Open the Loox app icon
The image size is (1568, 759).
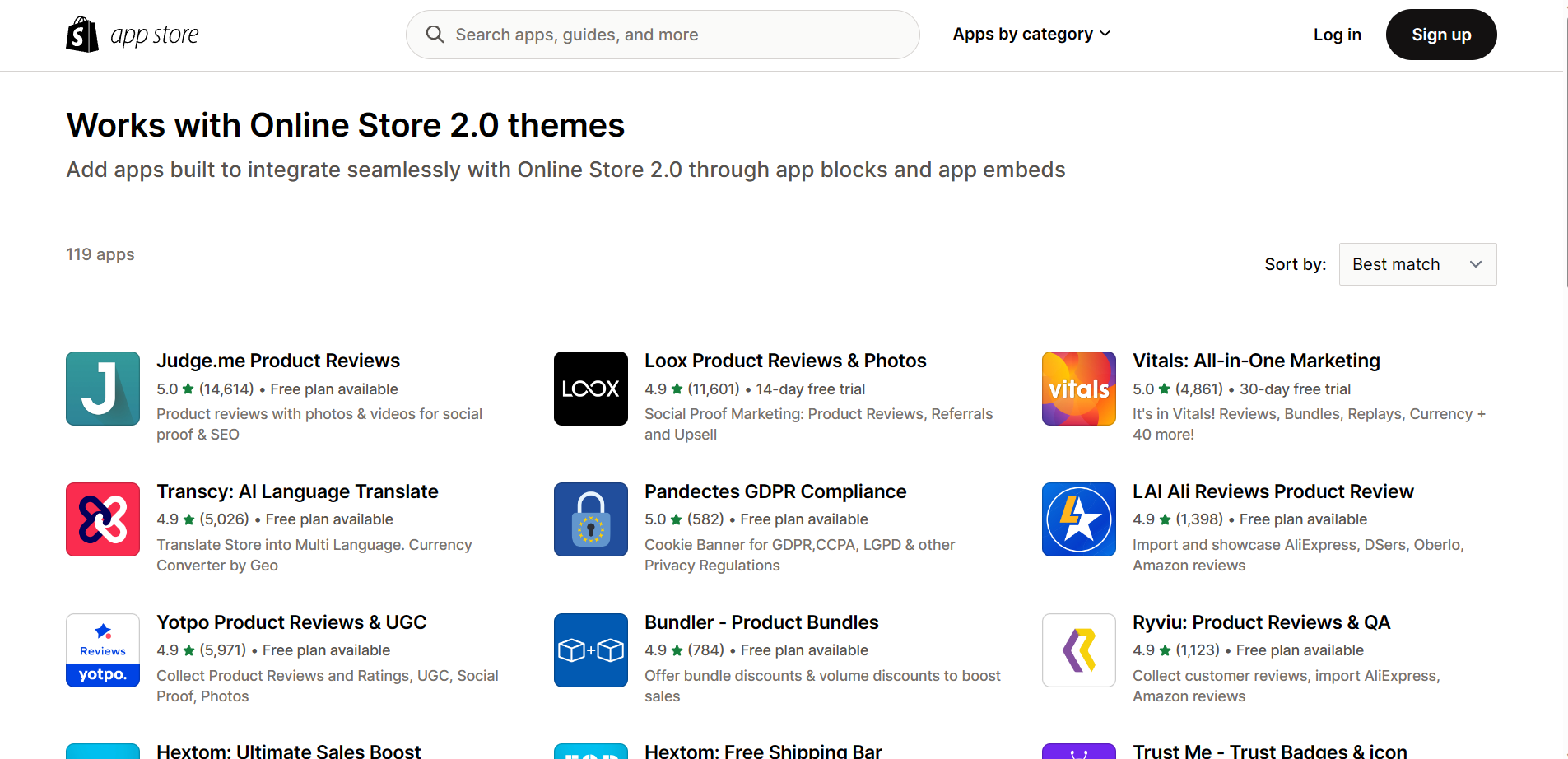pos(591,389)
